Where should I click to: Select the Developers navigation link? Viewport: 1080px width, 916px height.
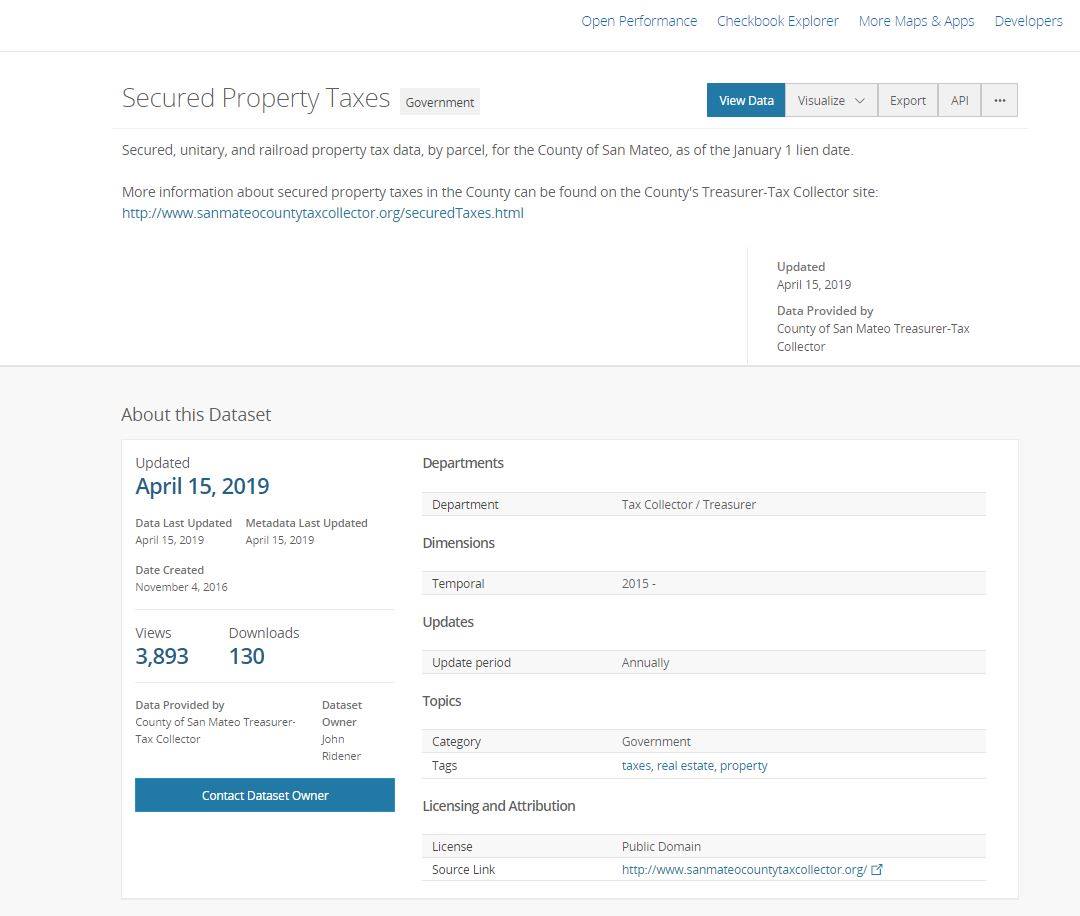1028,21
